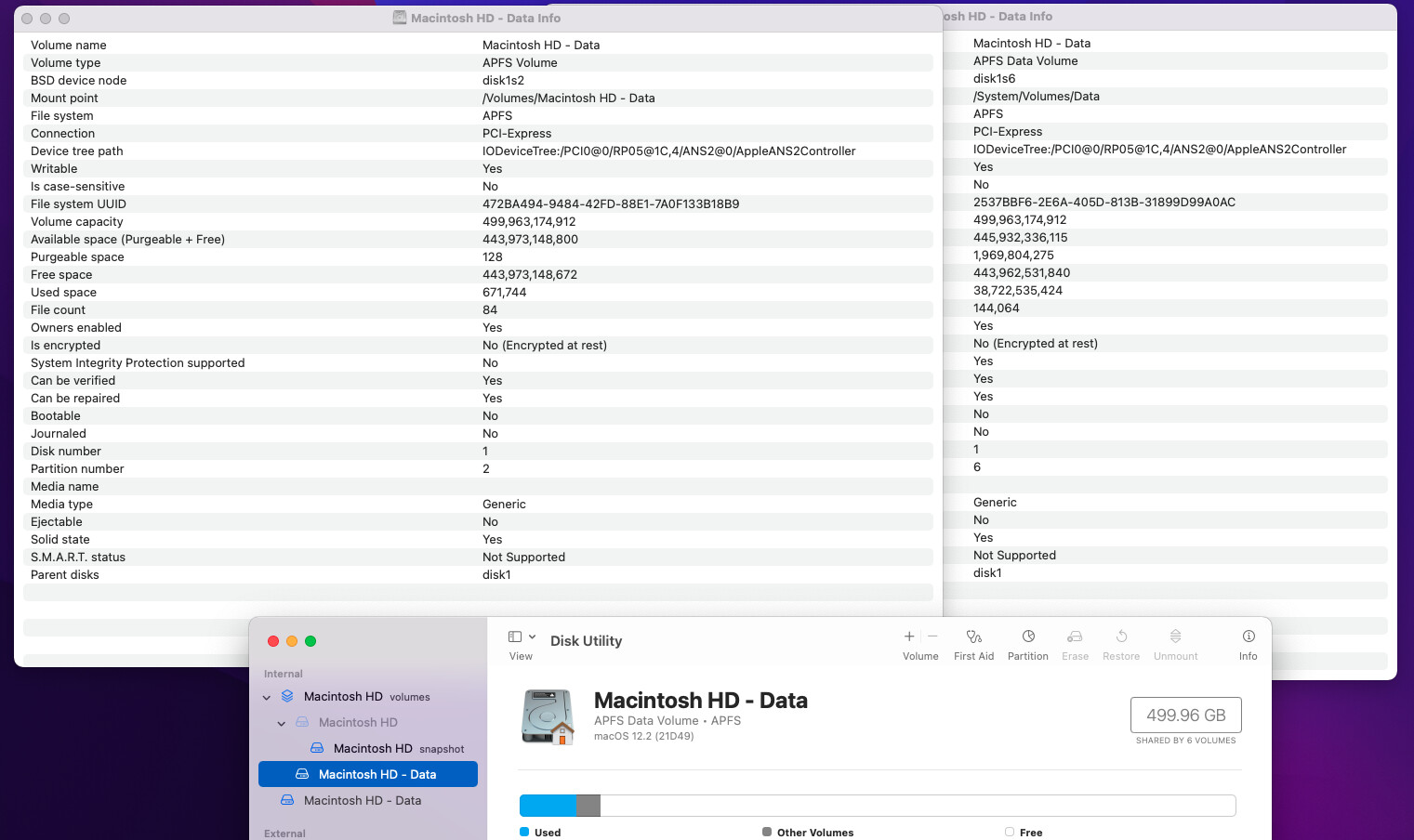Click UUID 2537BBF6 in back Info window

(1104, 202)
